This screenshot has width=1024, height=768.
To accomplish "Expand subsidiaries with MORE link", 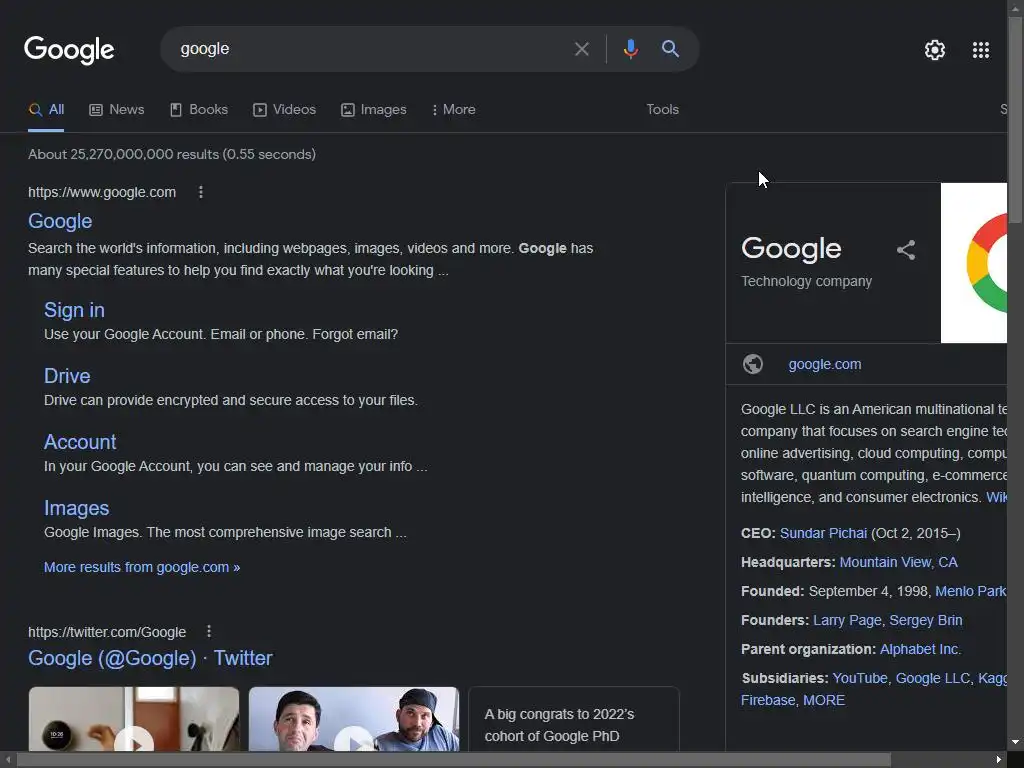I will [824, 700].
